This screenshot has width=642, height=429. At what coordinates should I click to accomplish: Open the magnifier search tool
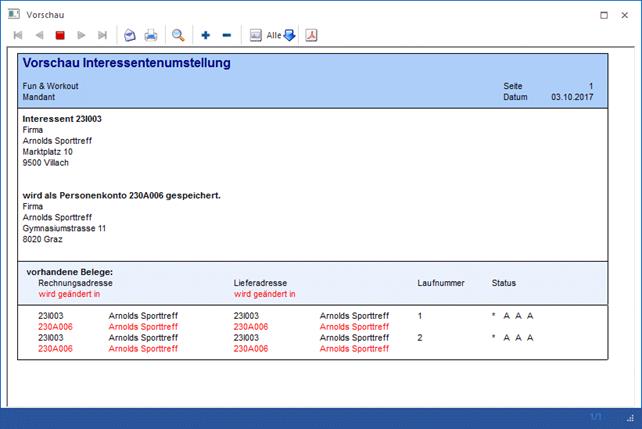(178, 35)
